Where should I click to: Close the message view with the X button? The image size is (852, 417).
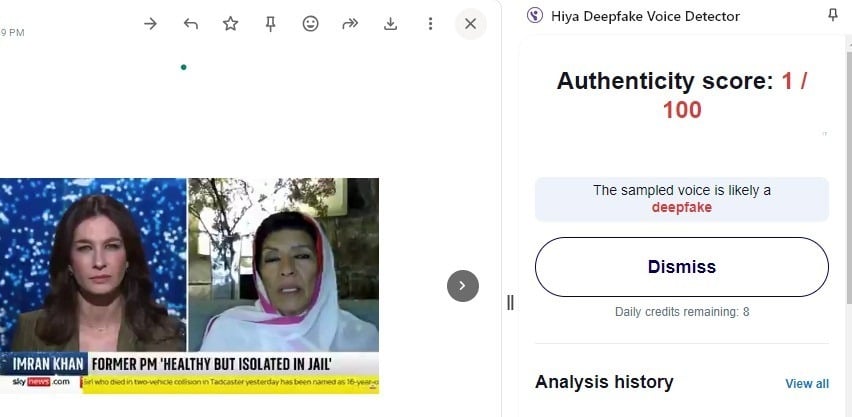point(470,23)
